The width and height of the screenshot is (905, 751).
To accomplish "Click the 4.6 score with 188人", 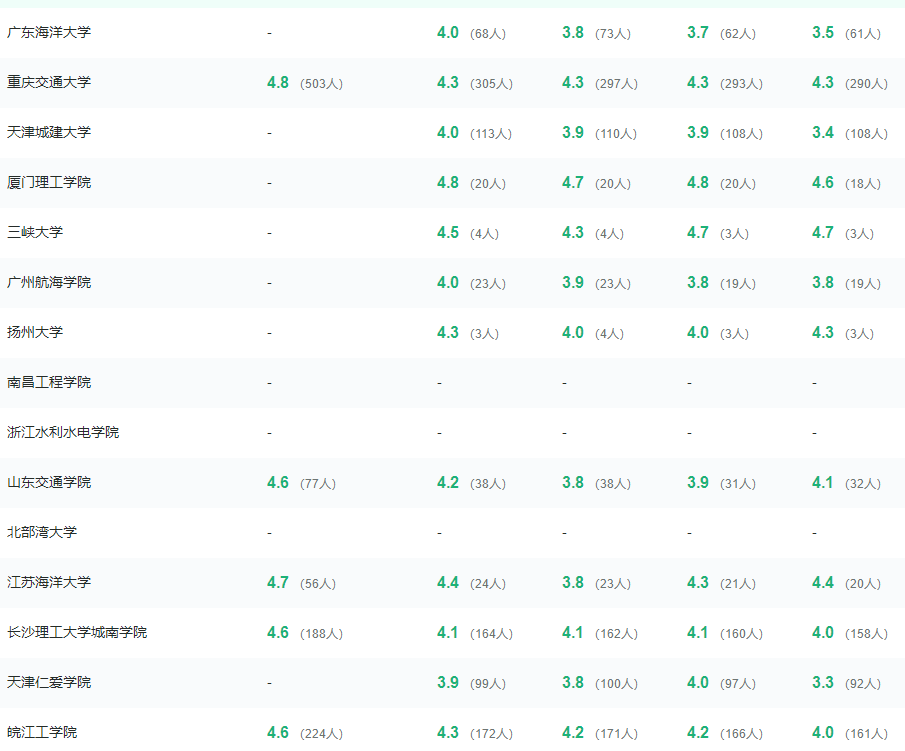I will coord(278,633).
